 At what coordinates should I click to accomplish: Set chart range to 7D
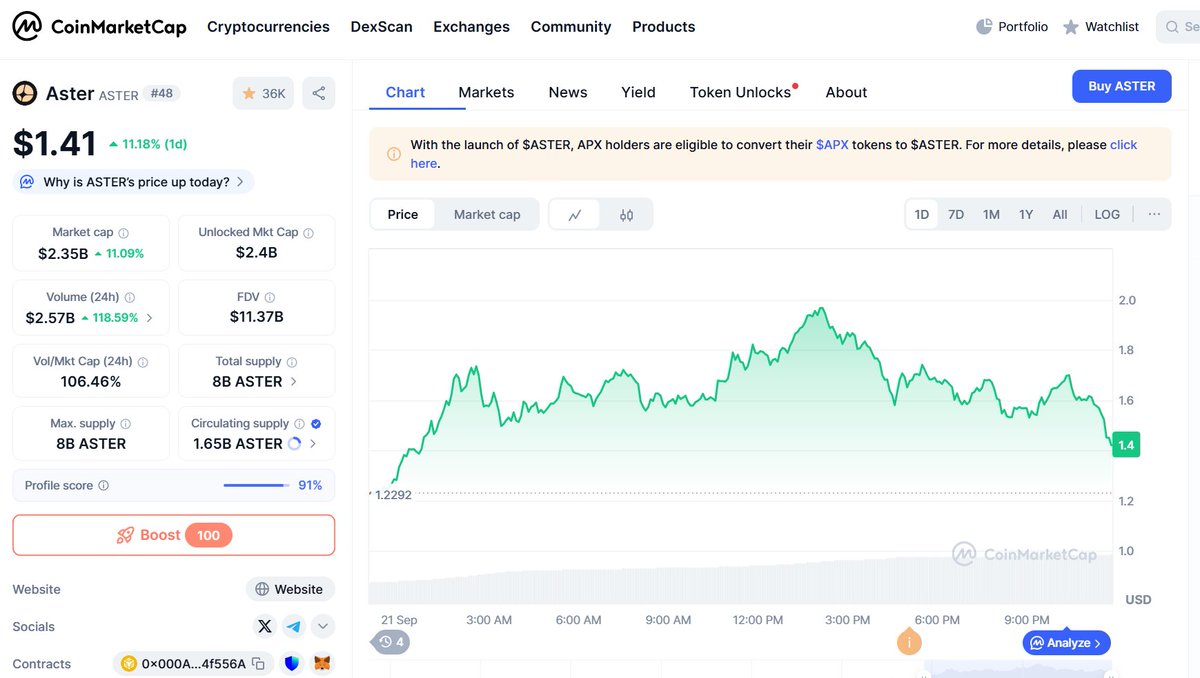click(x=956, y=214)
